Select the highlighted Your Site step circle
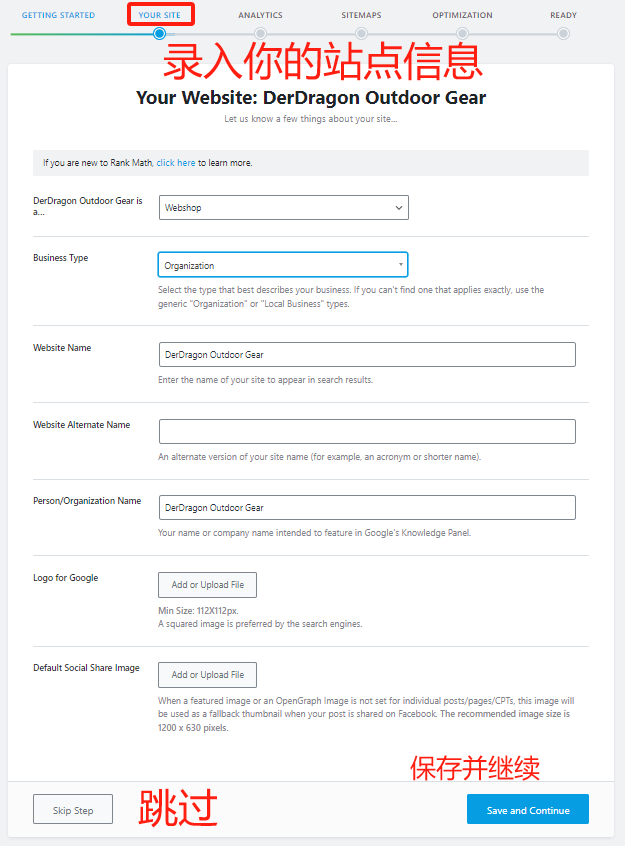Image resolution: width=625 pixels, height=846 pixels. click(160, 33)
